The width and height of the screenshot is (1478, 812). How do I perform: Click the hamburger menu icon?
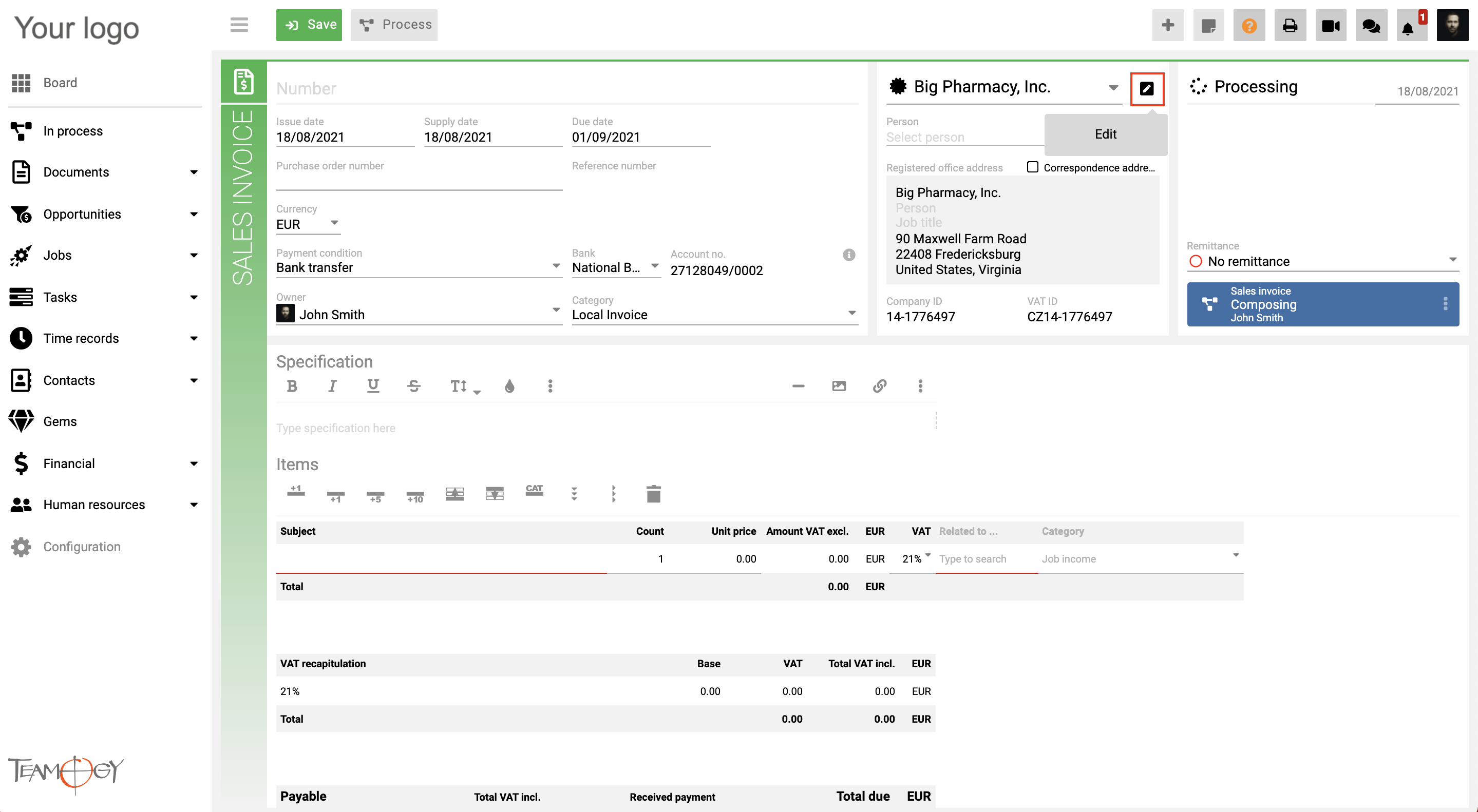point(239,25)
